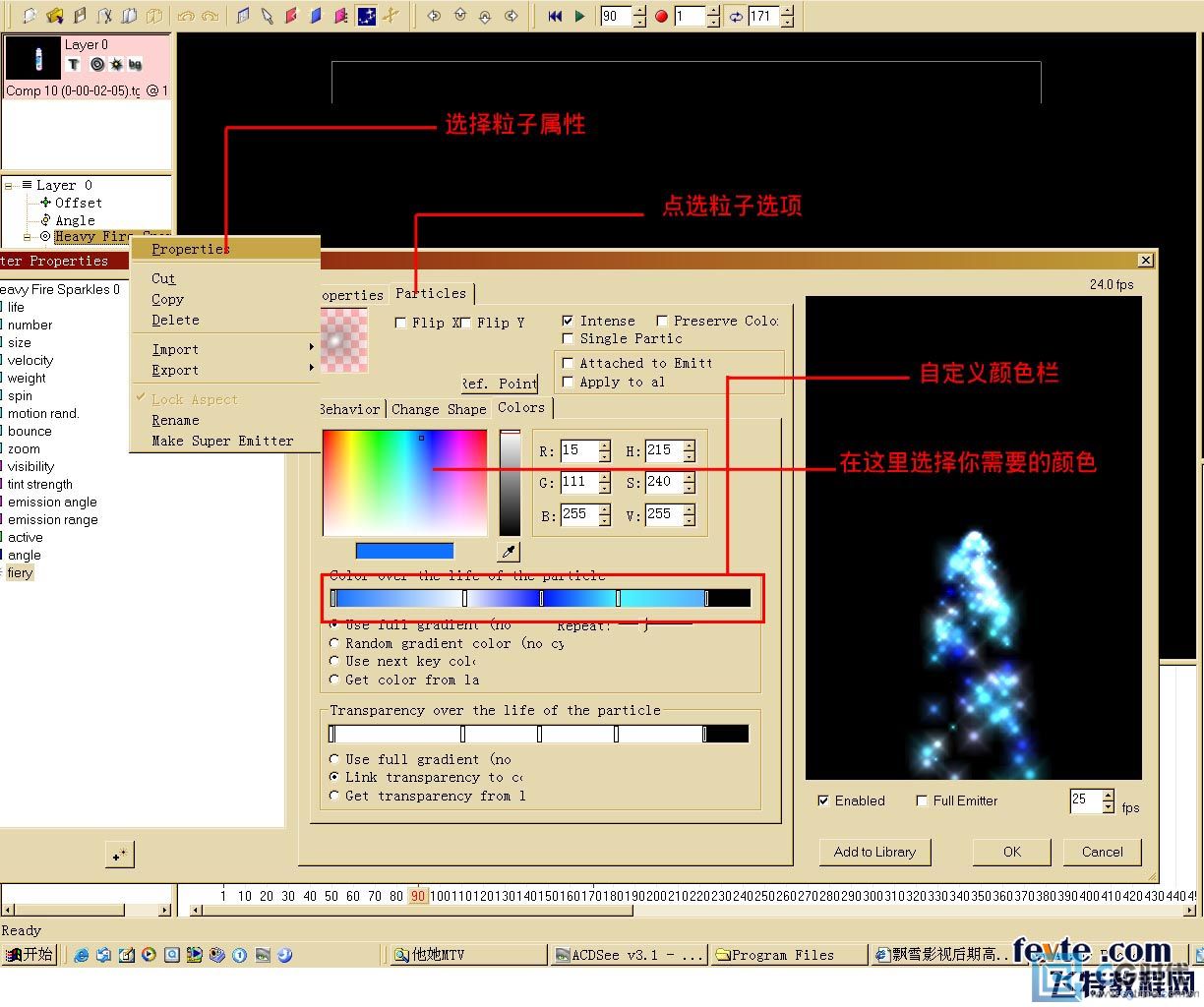The height and width of the screenshot is (1007, 1204).
Task: Pick a hue in the color spectrum box
Action: coord(404,482)
